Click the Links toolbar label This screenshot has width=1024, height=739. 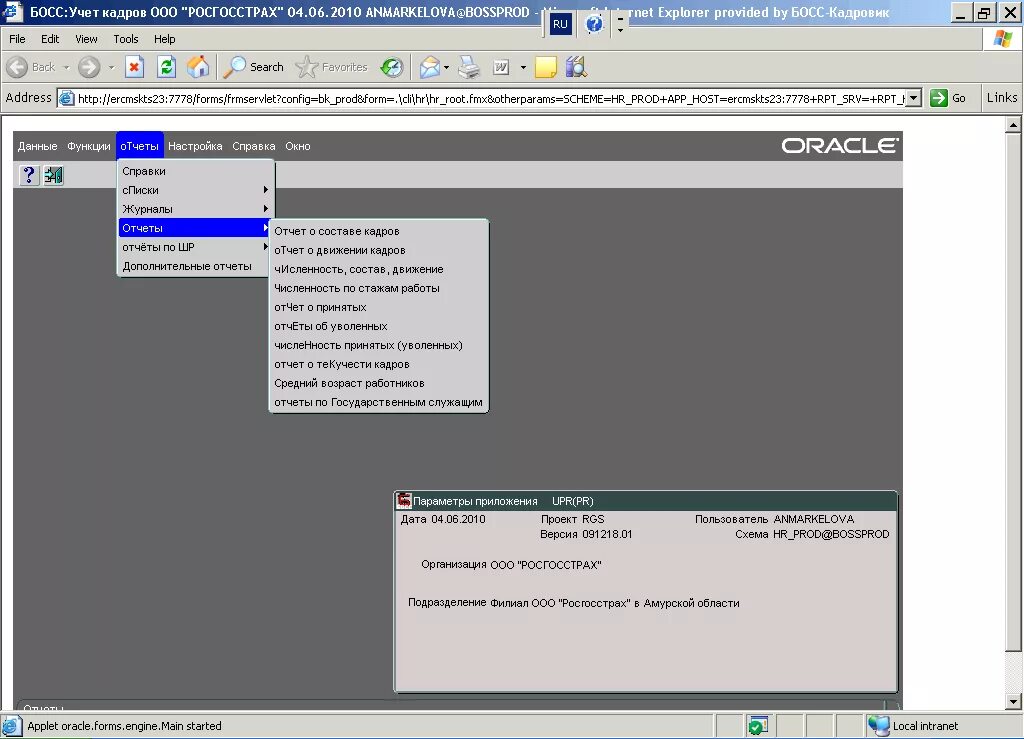pyautogui.click(x=1002, y=98)
